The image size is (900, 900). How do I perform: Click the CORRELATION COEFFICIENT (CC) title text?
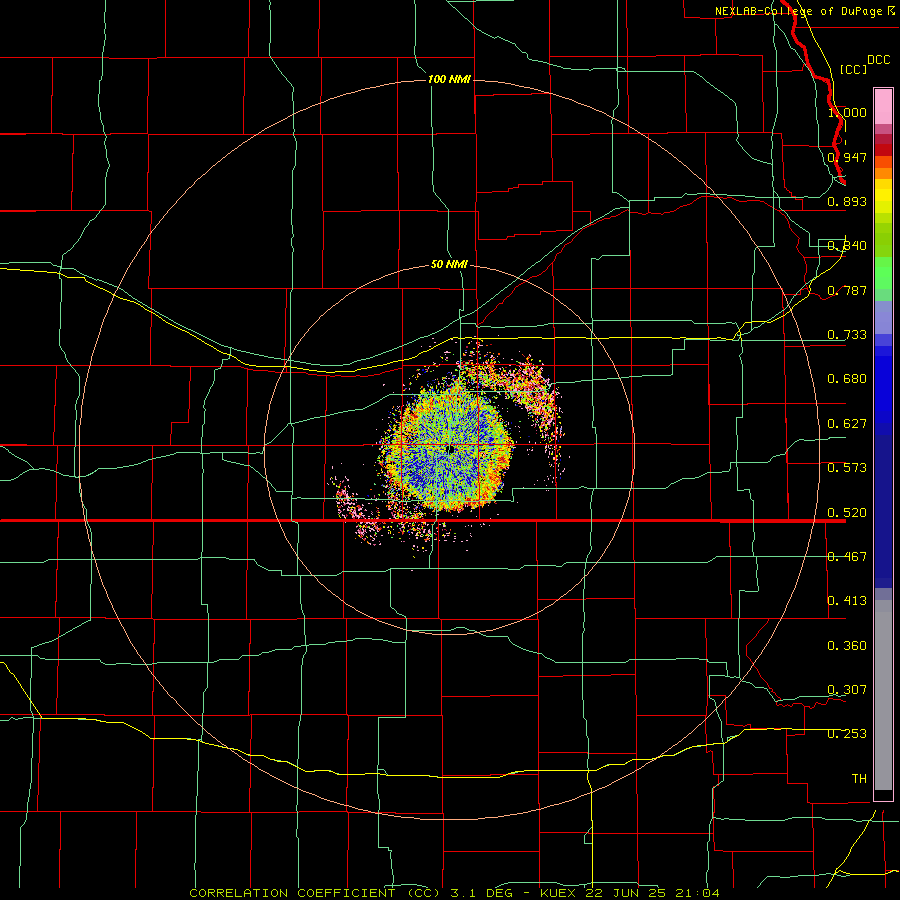[x=315, y=893]
